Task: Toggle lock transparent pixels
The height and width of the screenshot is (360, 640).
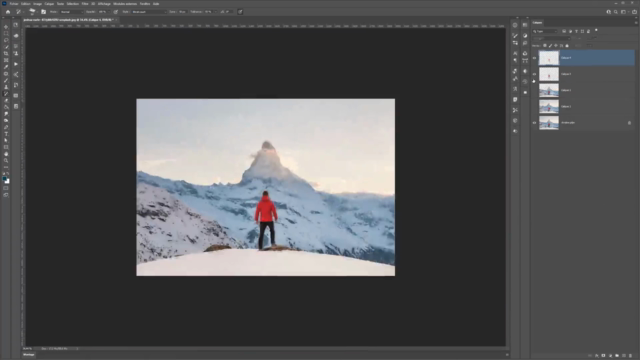Action: pos(545,46)
